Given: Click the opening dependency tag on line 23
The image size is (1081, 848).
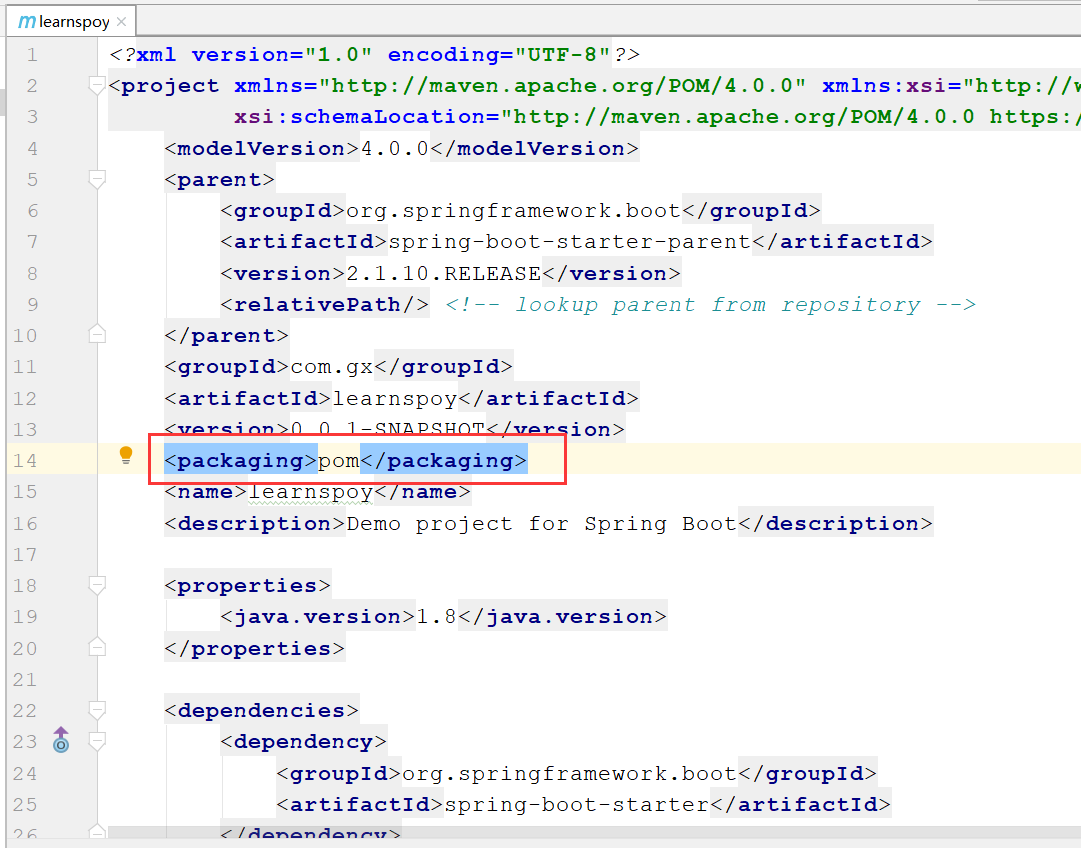Looking at the screenshot, I should tap(303, 742).
